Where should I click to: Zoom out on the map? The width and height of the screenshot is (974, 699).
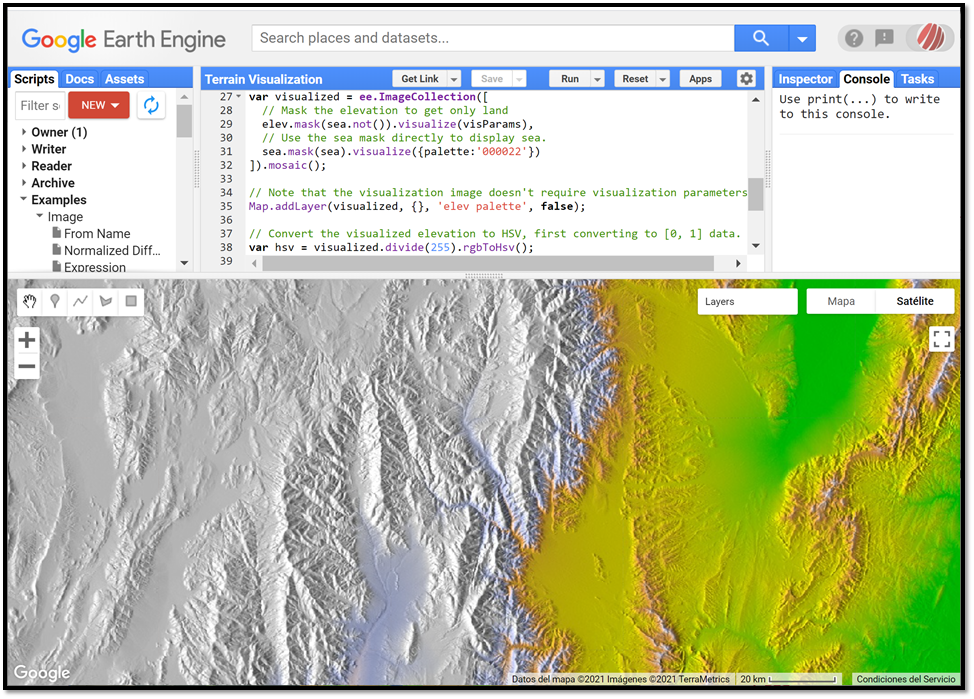click(27, 366)
